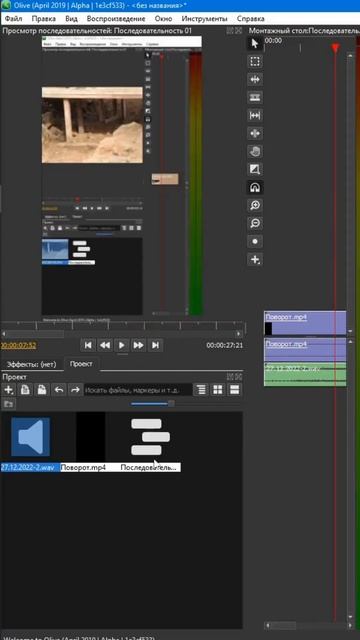
Task: Toggle the Snapping magnet button
Action: point(255,187)
